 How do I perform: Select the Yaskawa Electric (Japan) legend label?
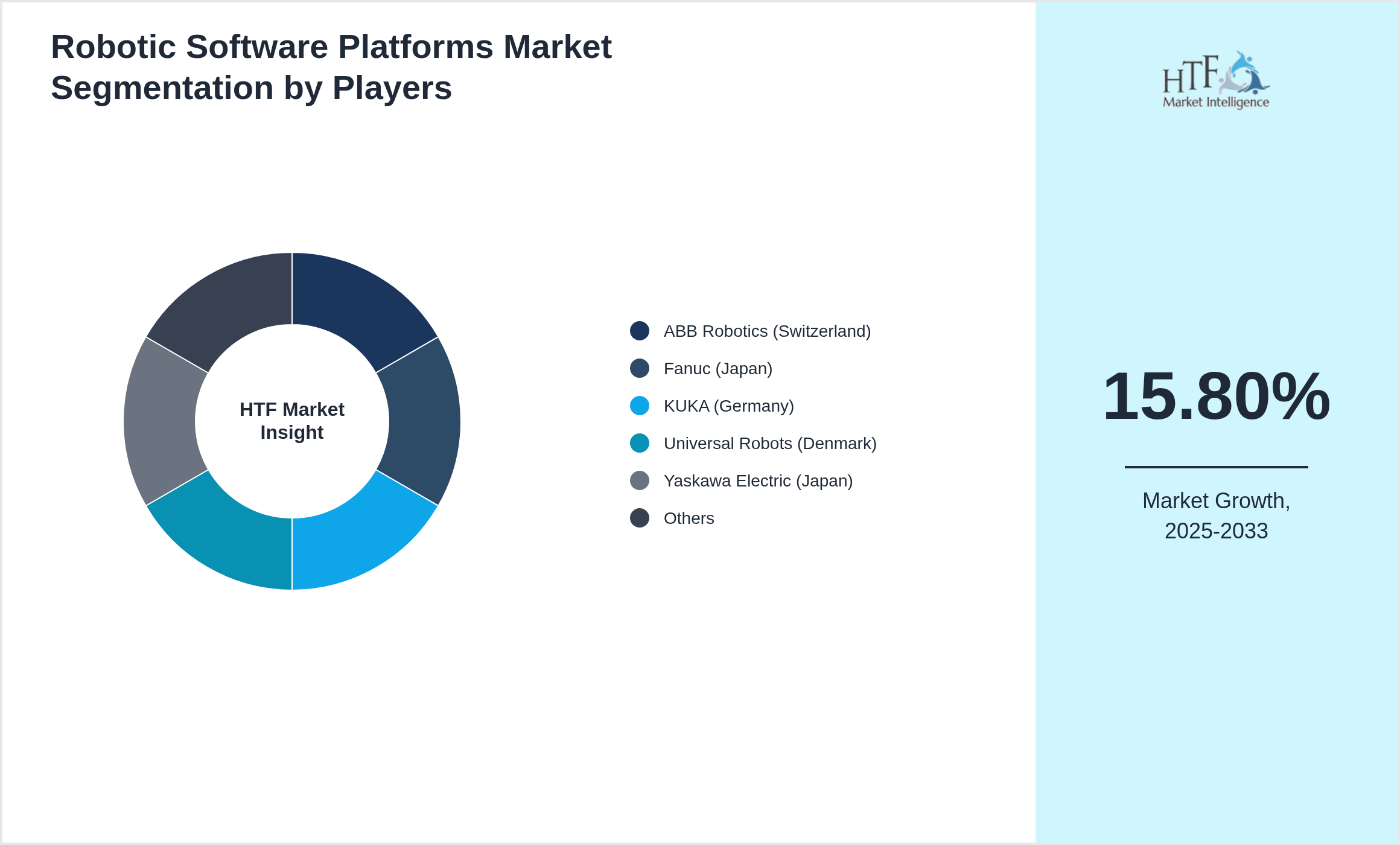click(x=758, y=480)
